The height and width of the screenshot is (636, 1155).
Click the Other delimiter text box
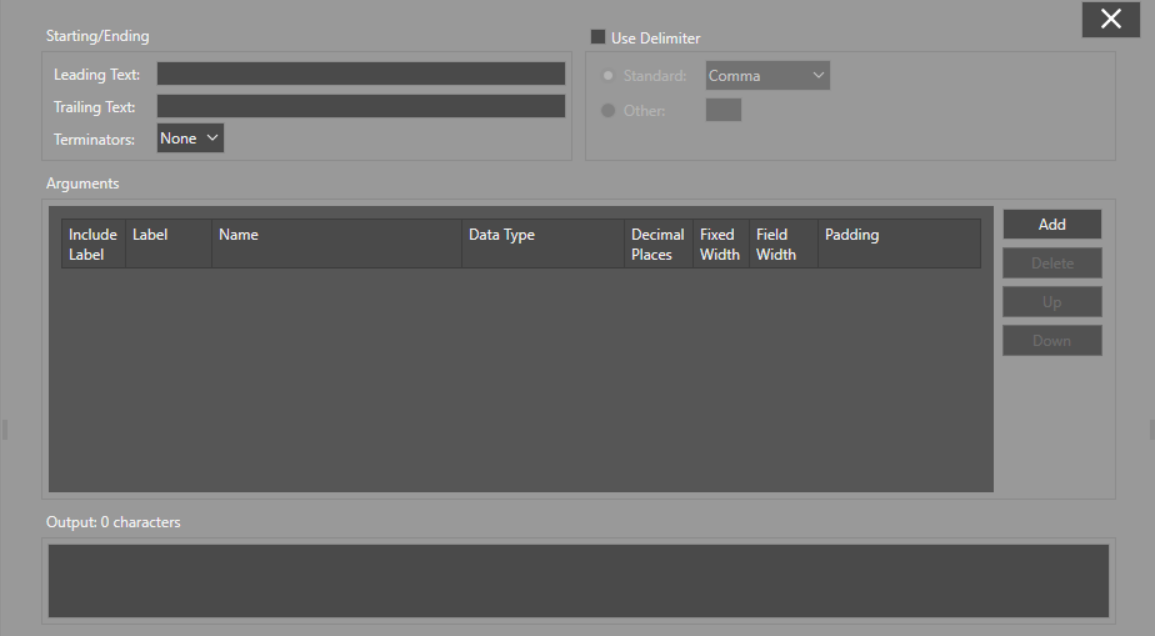point(723,110)
